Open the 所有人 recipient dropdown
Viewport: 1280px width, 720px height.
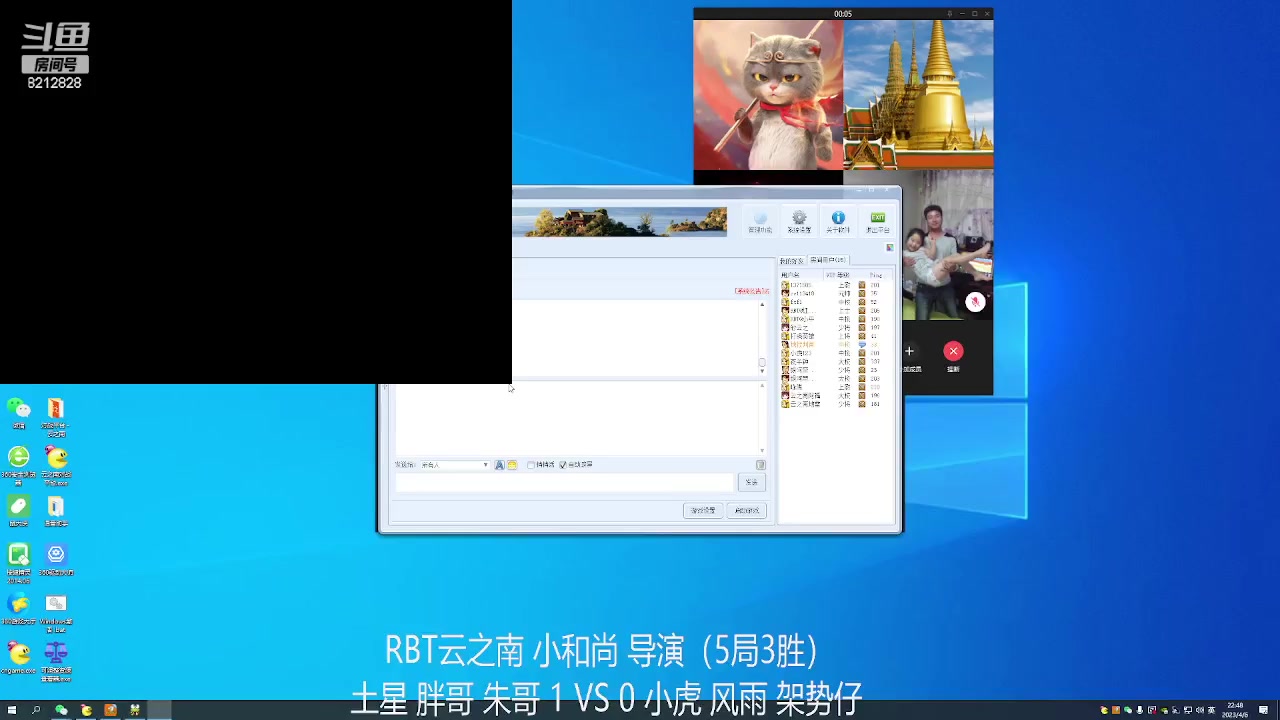click(x=486, y=464)
